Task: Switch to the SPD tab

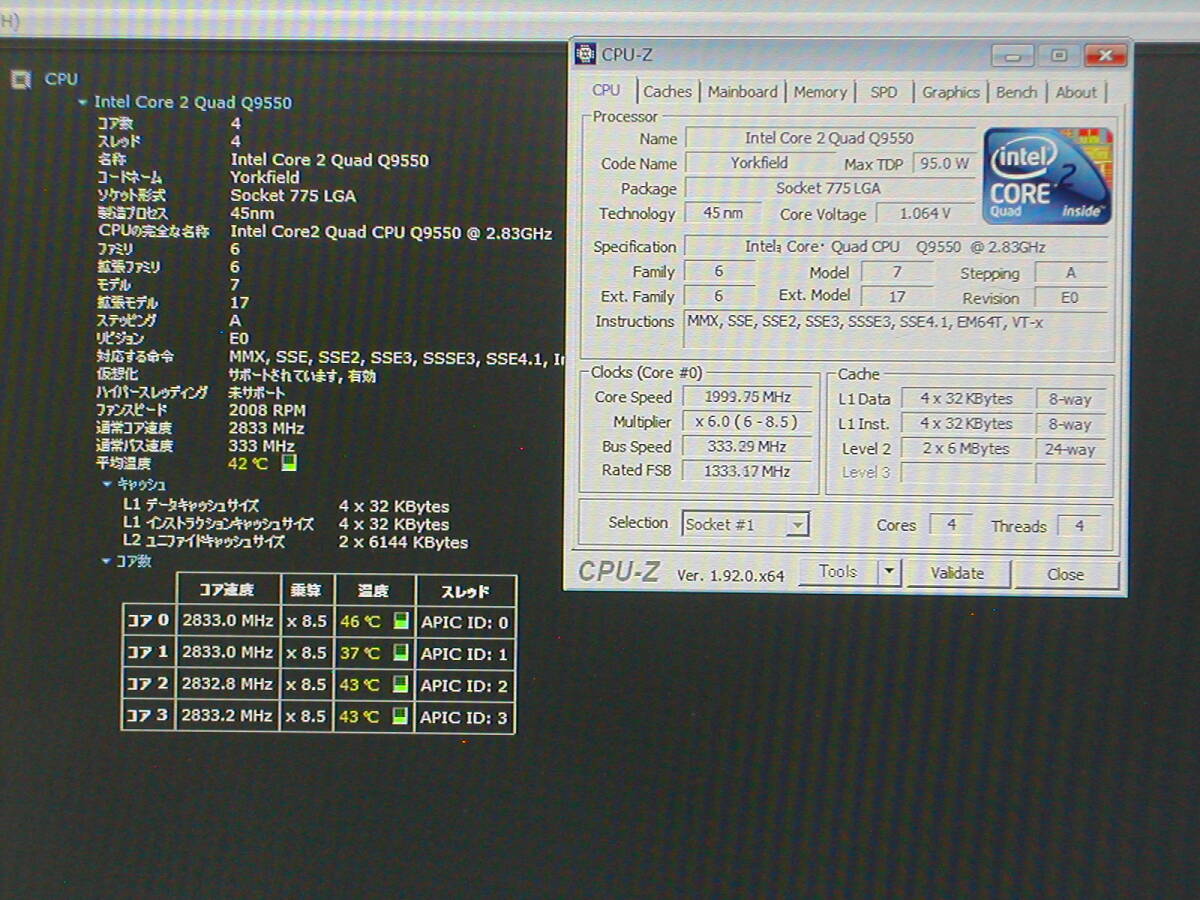Action: [x=884, y=92]
